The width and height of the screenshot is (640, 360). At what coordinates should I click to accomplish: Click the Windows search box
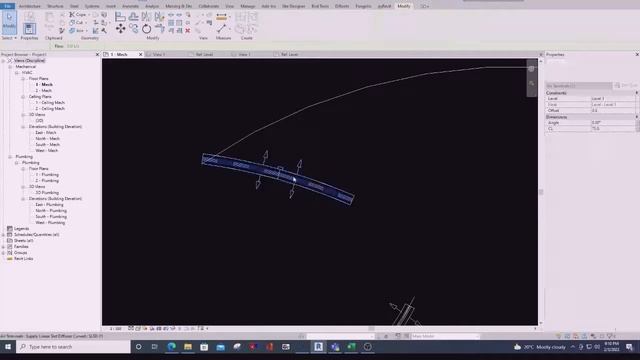pos(73,347)
